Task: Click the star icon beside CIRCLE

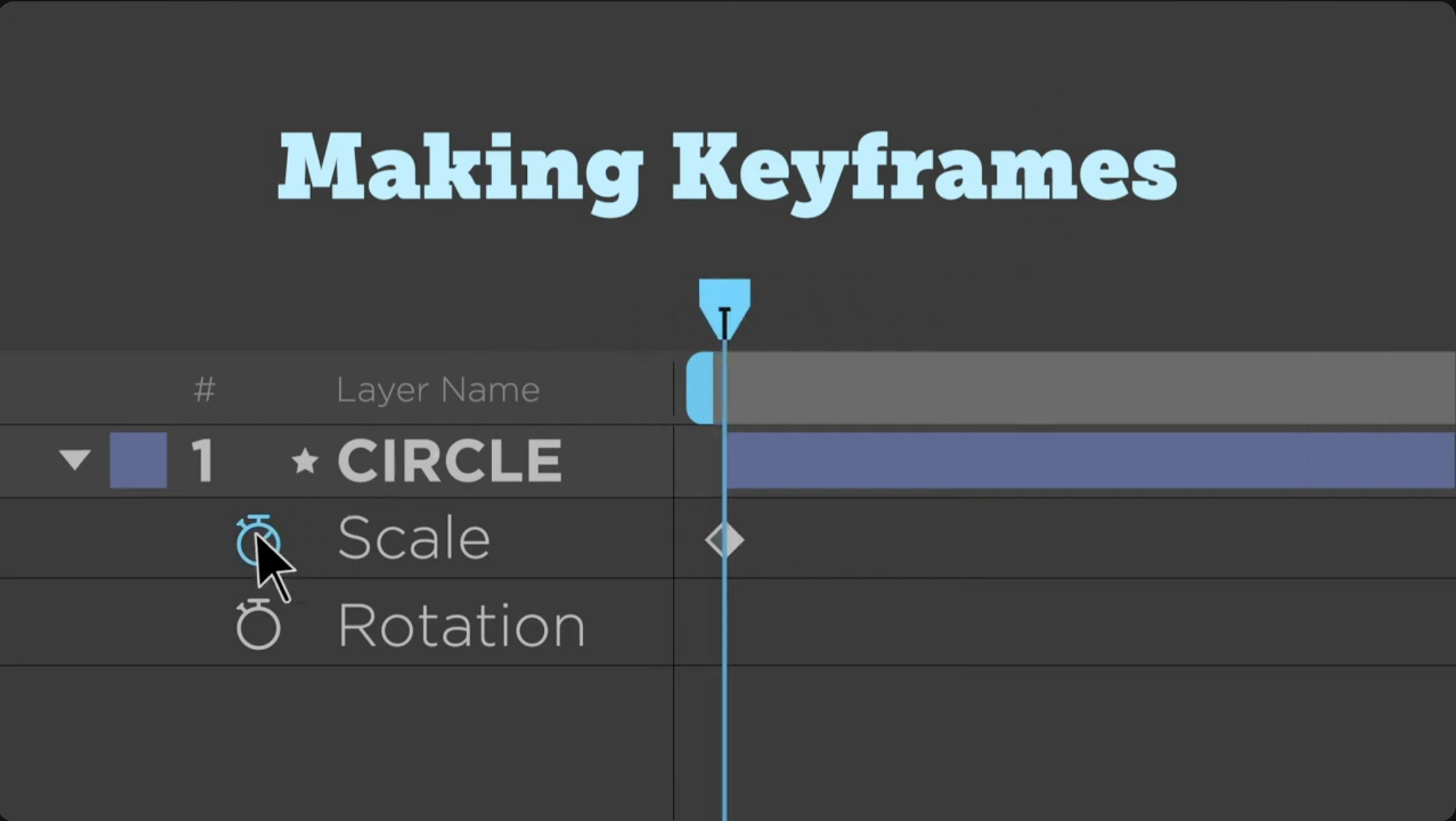Action: [x=305, y=461]
